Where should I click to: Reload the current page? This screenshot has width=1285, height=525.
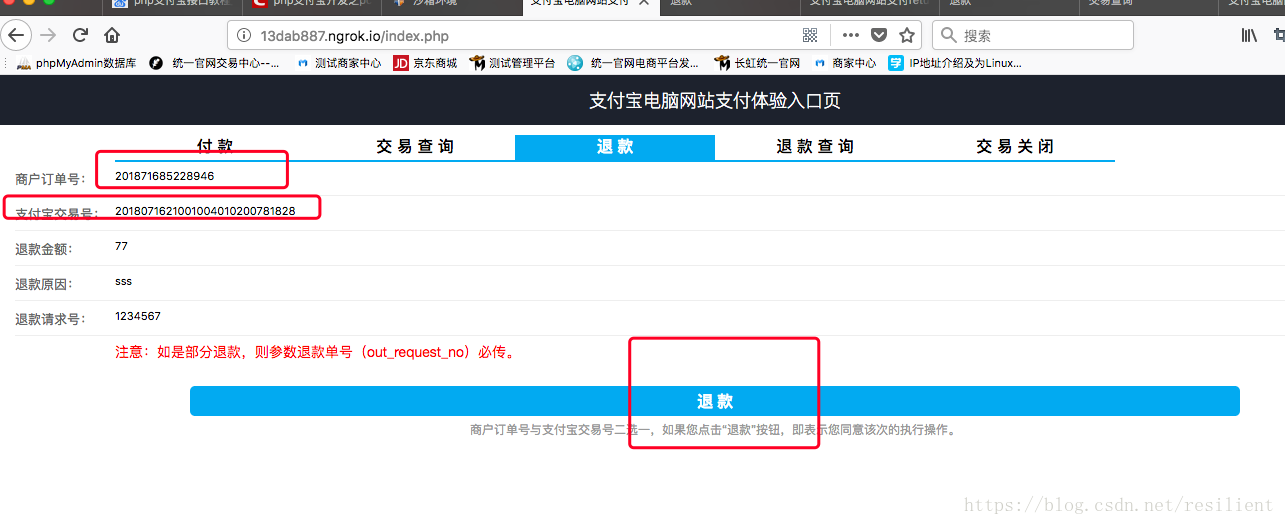(x=80, y=36)
